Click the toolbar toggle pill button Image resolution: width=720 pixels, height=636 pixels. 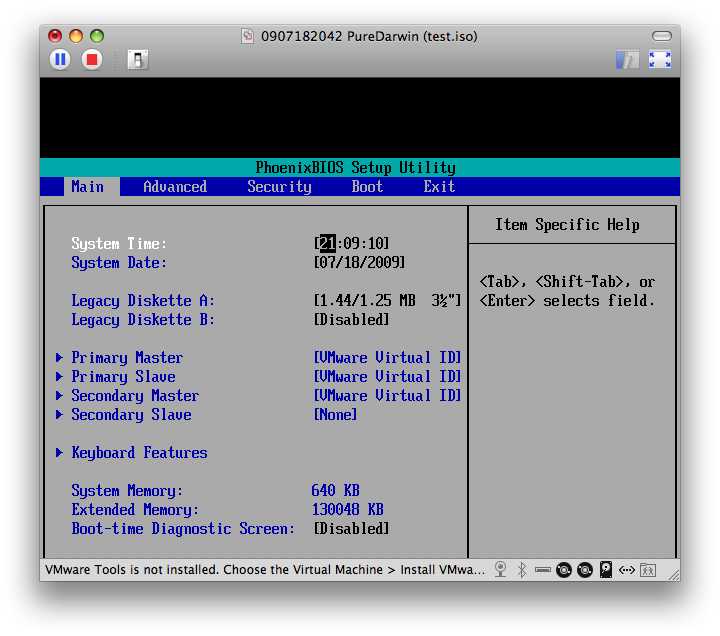click(662, 36)
